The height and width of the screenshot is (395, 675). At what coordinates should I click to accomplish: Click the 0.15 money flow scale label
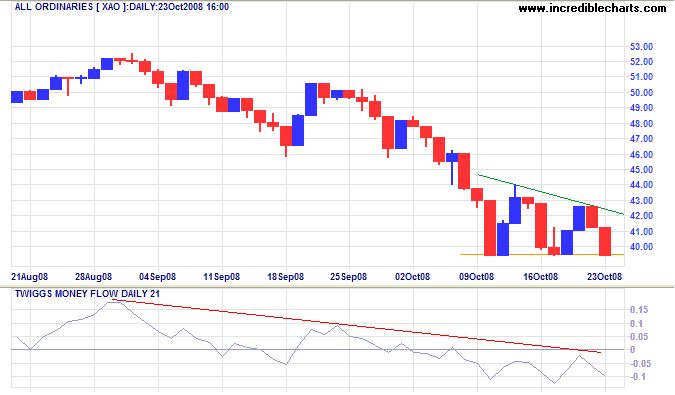pos(639,310)
